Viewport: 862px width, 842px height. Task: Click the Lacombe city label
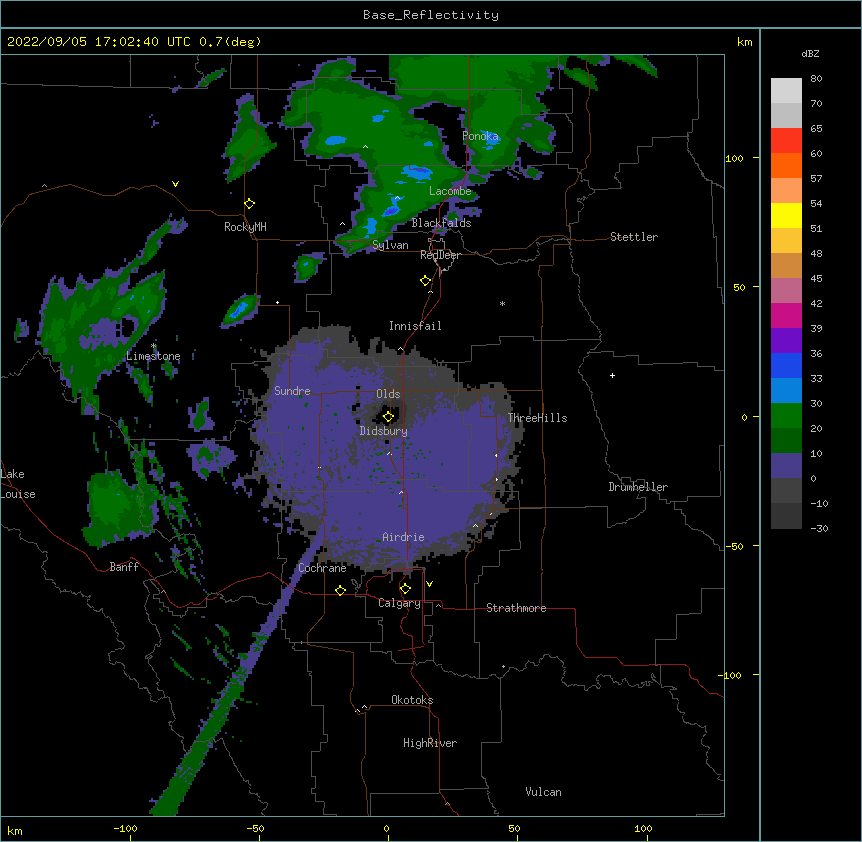(450, 191)
